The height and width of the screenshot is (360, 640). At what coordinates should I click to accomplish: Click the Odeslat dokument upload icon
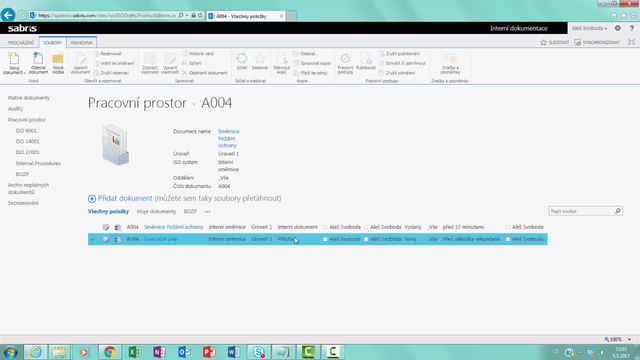[x=38, y=63]
